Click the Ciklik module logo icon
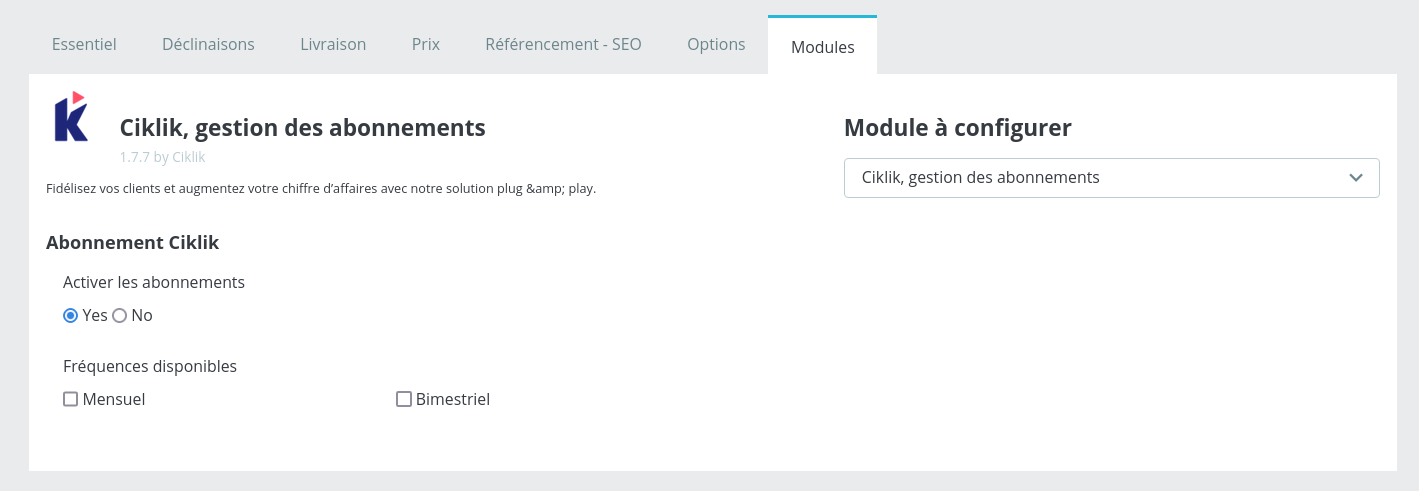This screenshot has height=491, width=1419. pos(72,116)
